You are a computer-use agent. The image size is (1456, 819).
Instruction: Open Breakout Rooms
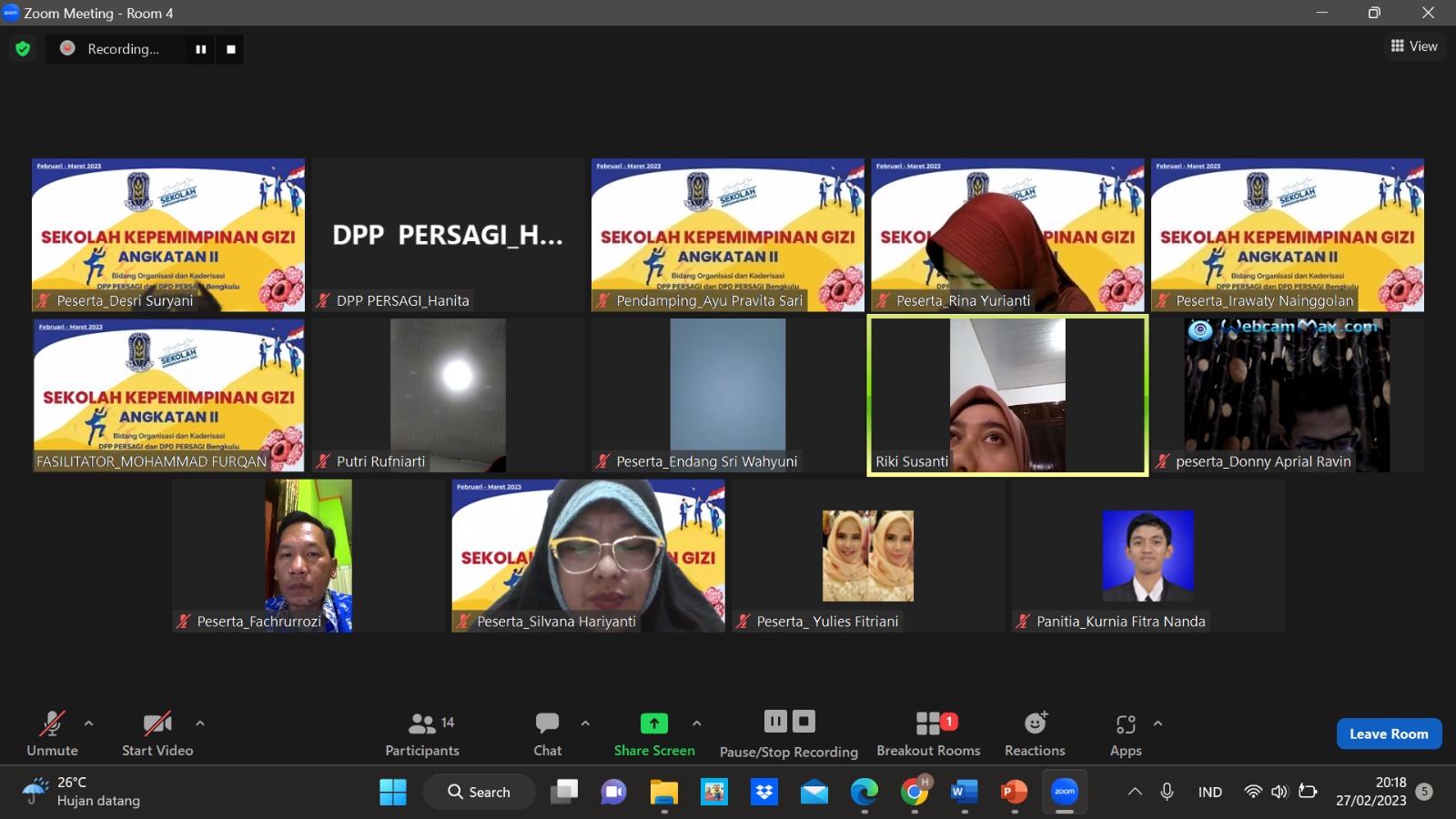click(928, 734)
